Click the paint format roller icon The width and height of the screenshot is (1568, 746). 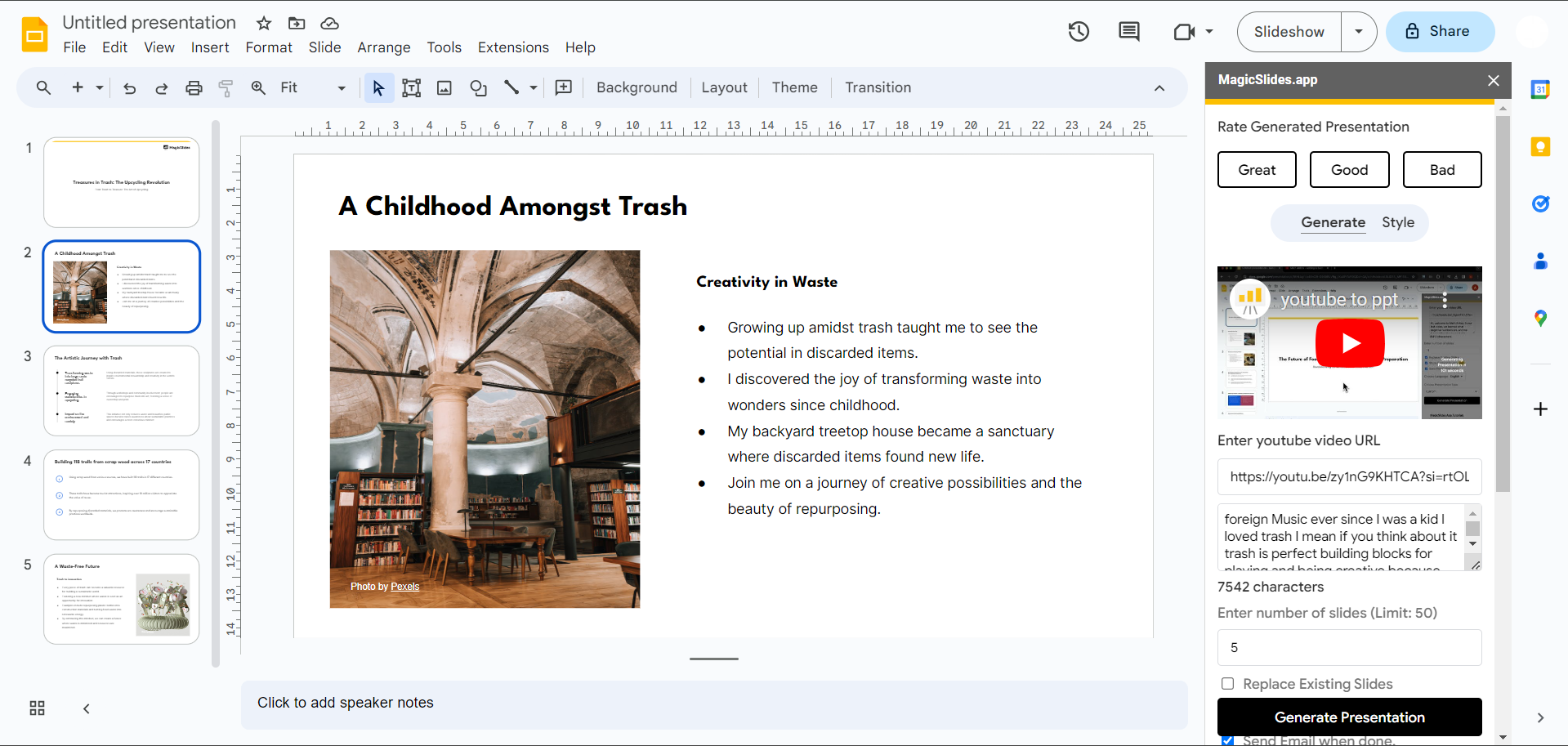(x=226, y=88)
